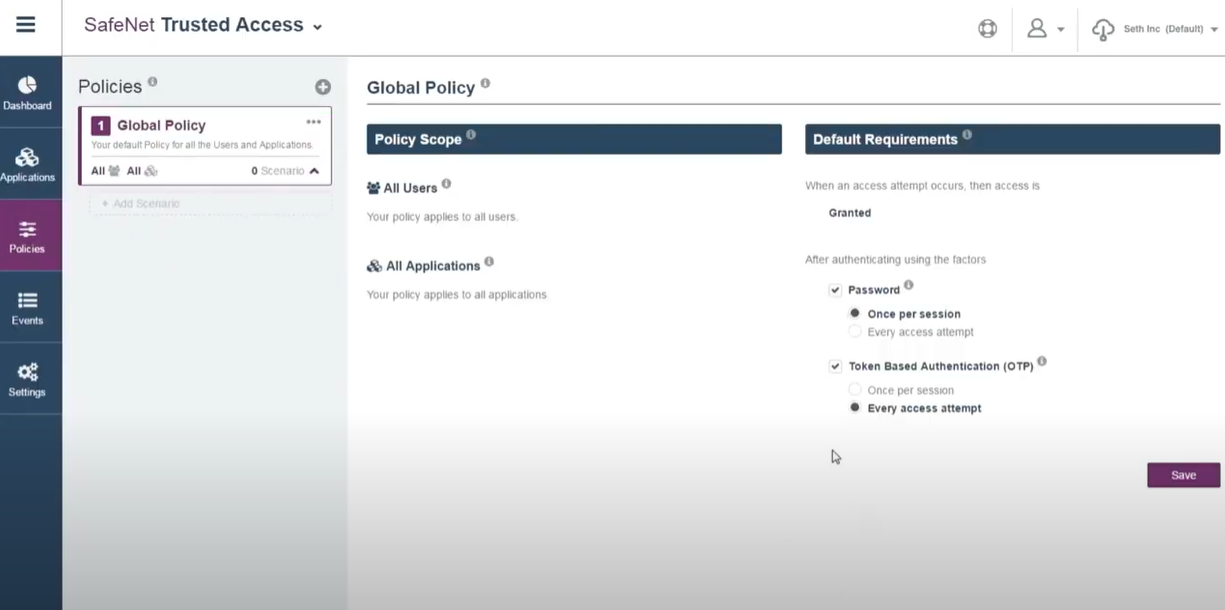Select OTP 'Once per session' radio option

click(855, 390)
